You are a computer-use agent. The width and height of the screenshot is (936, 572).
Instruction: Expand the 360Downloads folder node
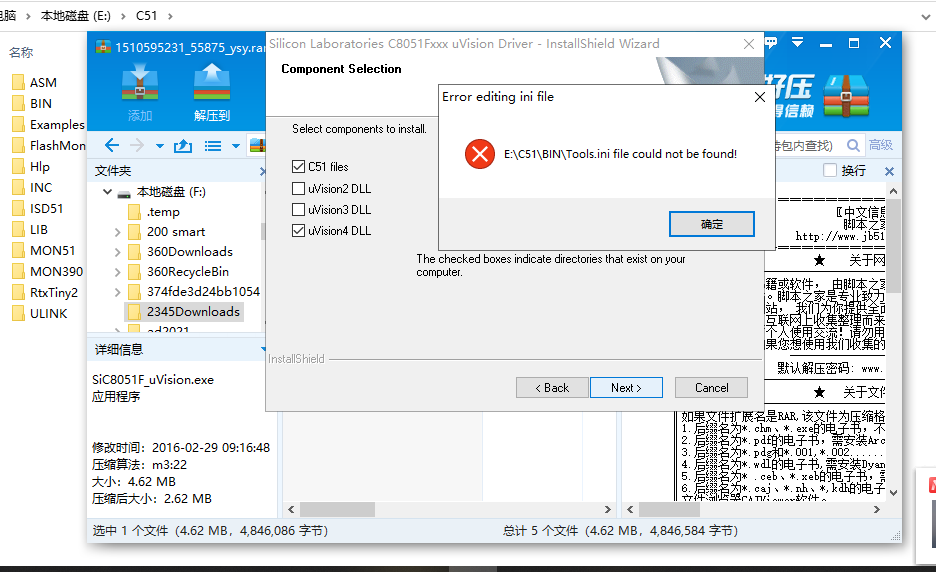point(118,252)
